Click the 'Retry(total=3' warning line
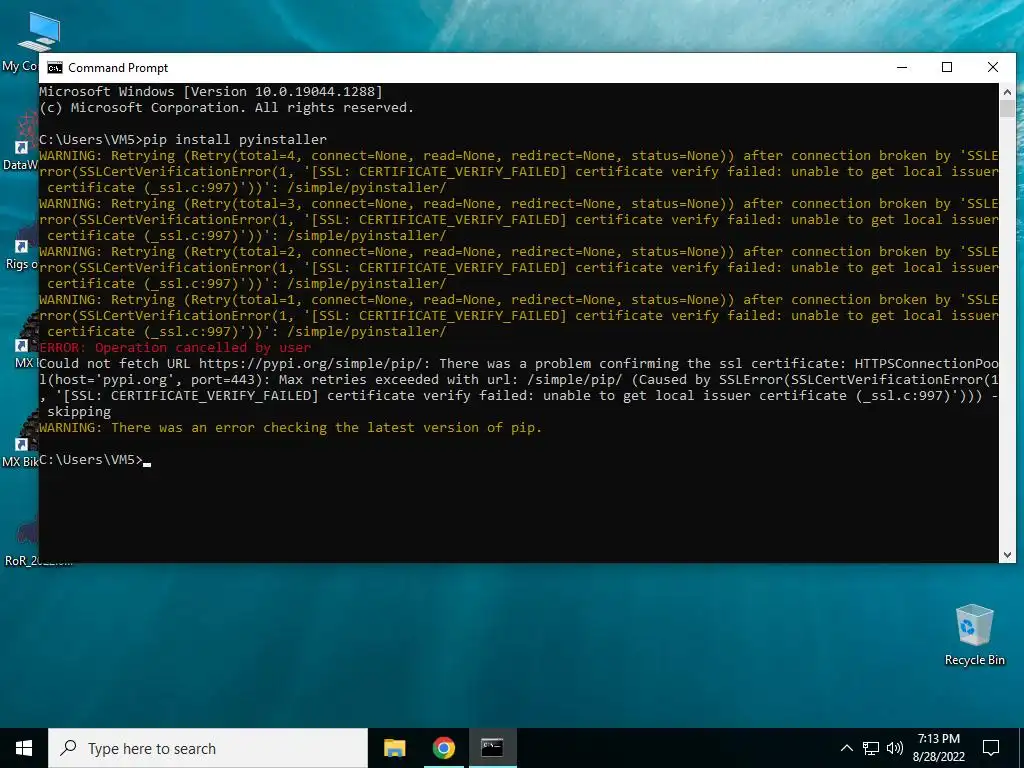1024x768 pixels. pos(519,204)
